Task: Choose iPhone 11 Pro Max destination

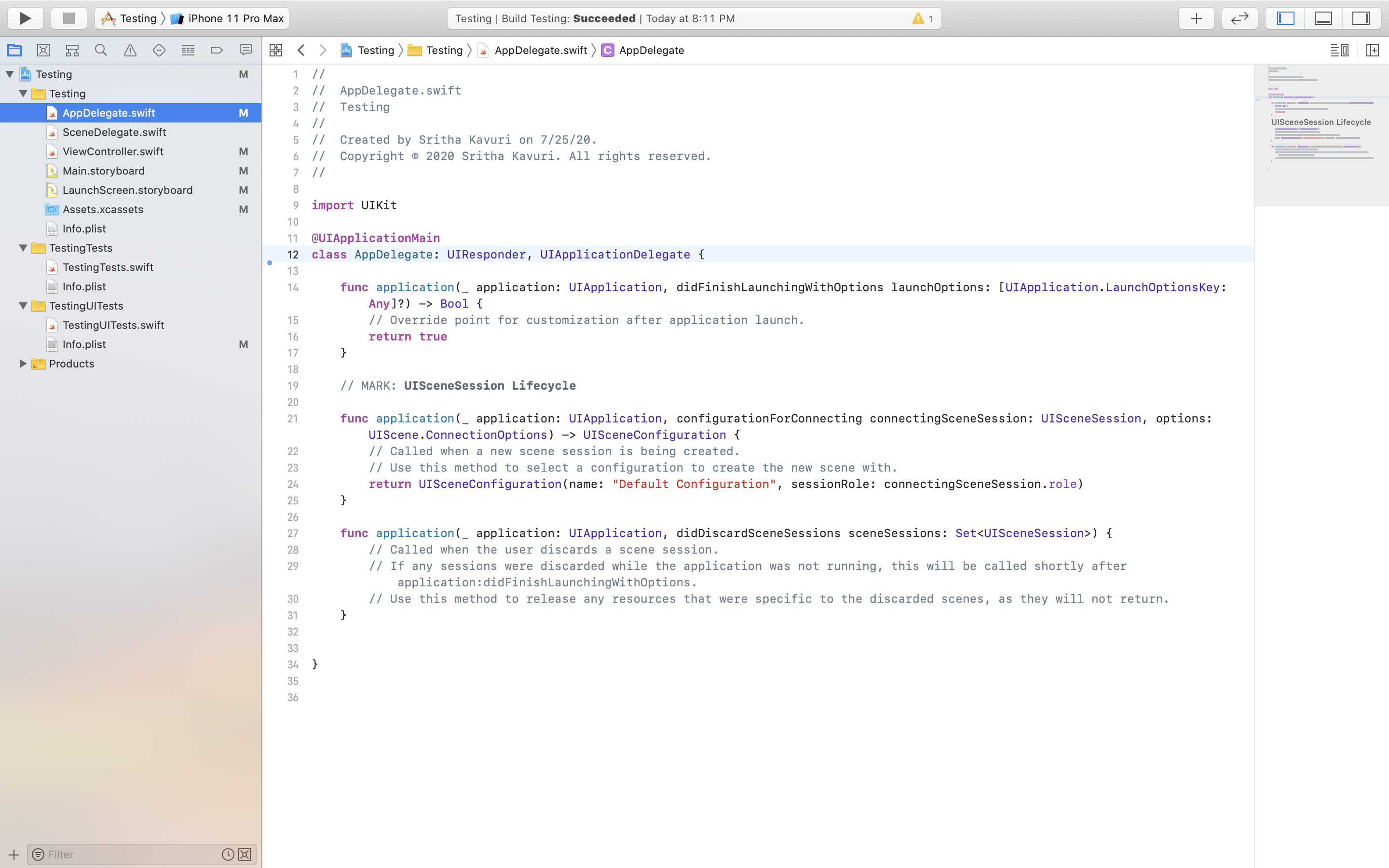Action: click(235, 18)
